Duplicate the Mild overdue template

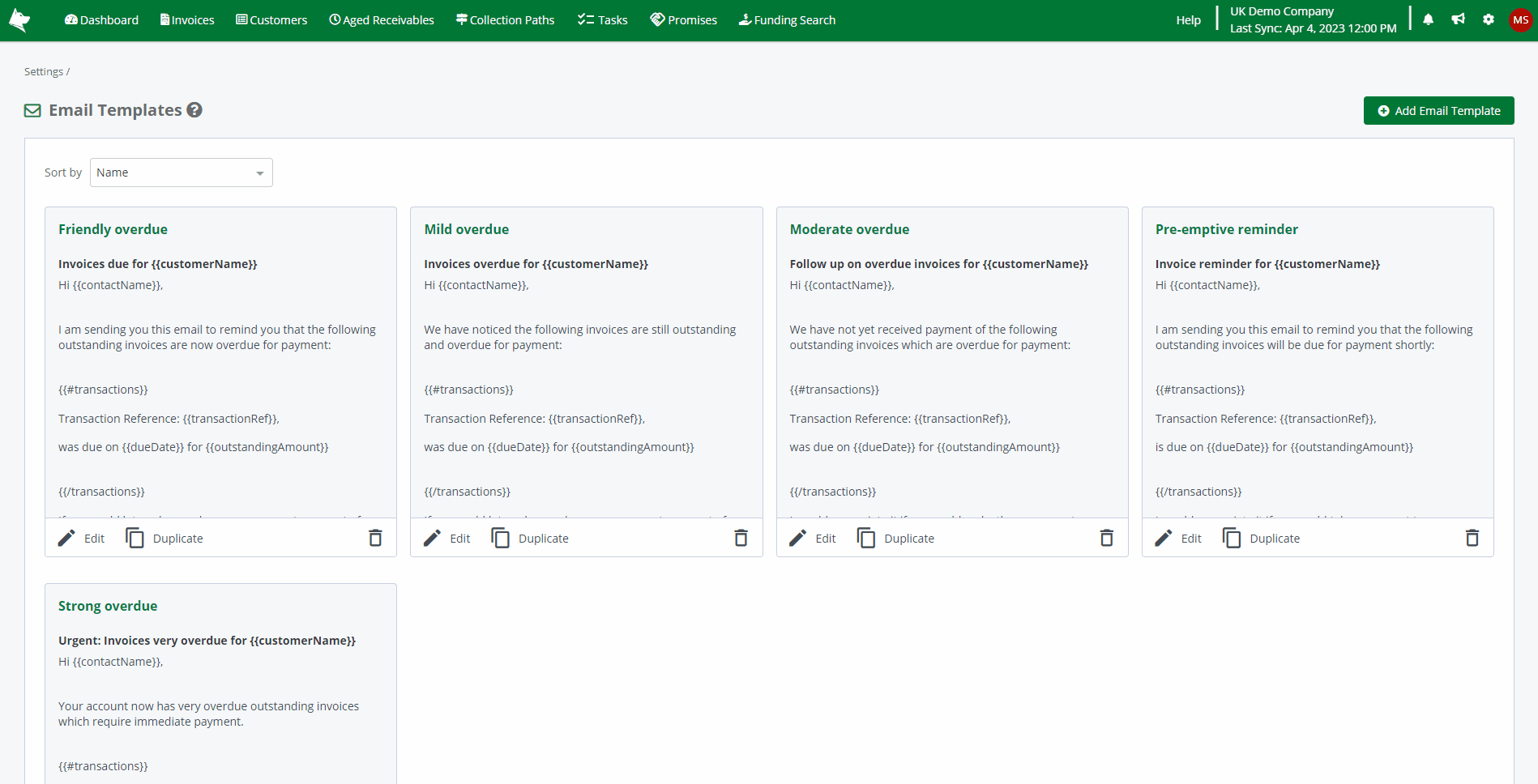point(529,538)
